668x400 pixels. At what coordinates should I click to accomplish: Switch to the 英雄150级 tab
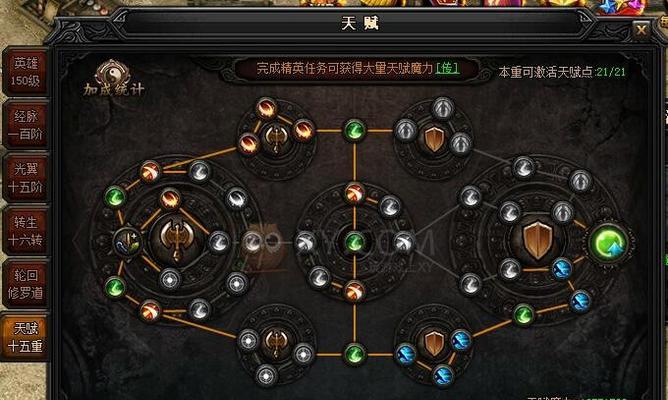click(x=26, y=72)
